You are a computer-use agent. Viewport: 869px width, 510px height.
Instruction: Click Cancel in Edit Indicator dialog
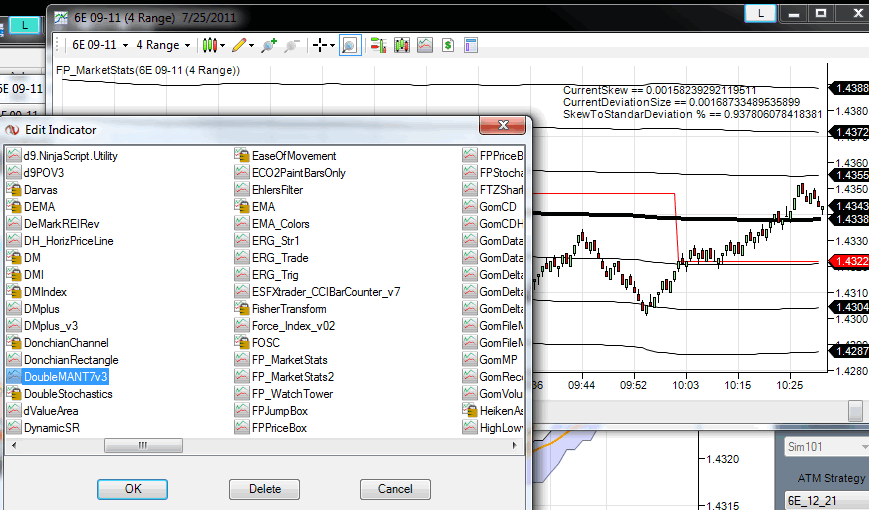pos(395,489)
